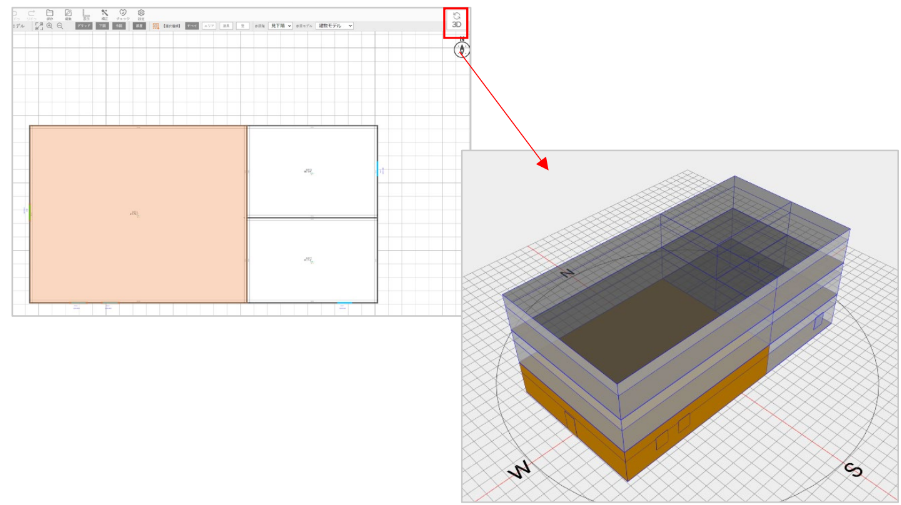Click the orange hatched swatch icon
901x505 pixels.
(x=156, y=26)
